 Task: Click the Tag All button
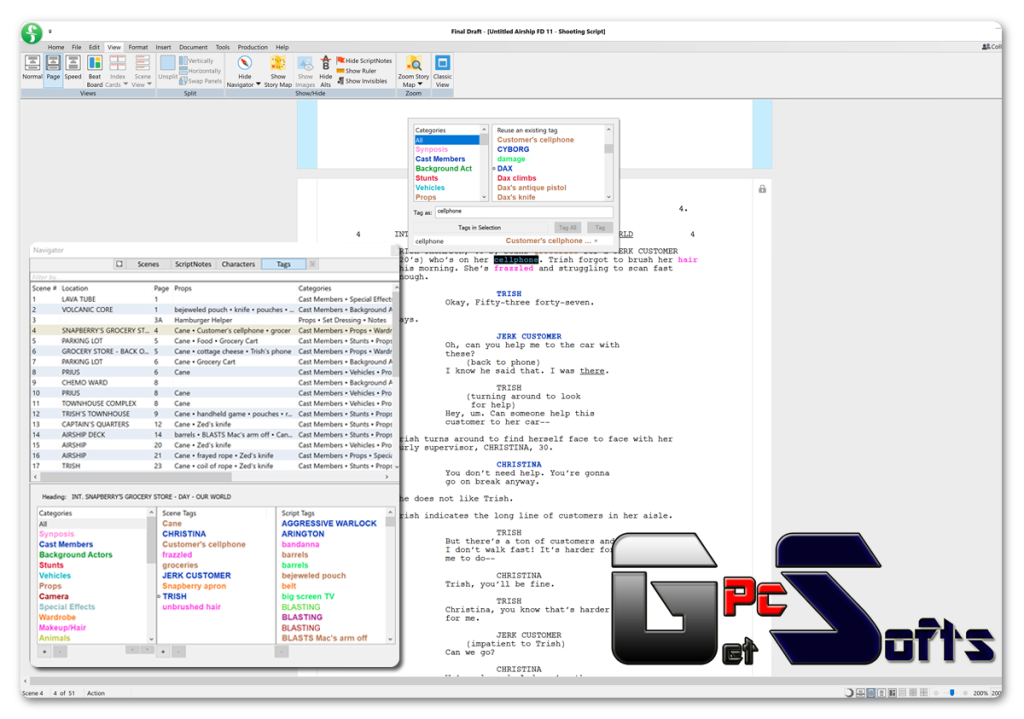coord(568,228)
